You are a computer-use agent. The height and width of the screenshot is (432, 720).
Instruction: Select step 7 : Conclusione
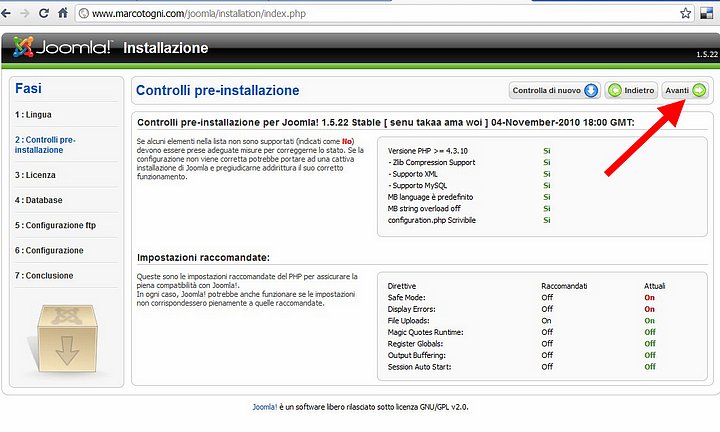[x=44, y=275]
